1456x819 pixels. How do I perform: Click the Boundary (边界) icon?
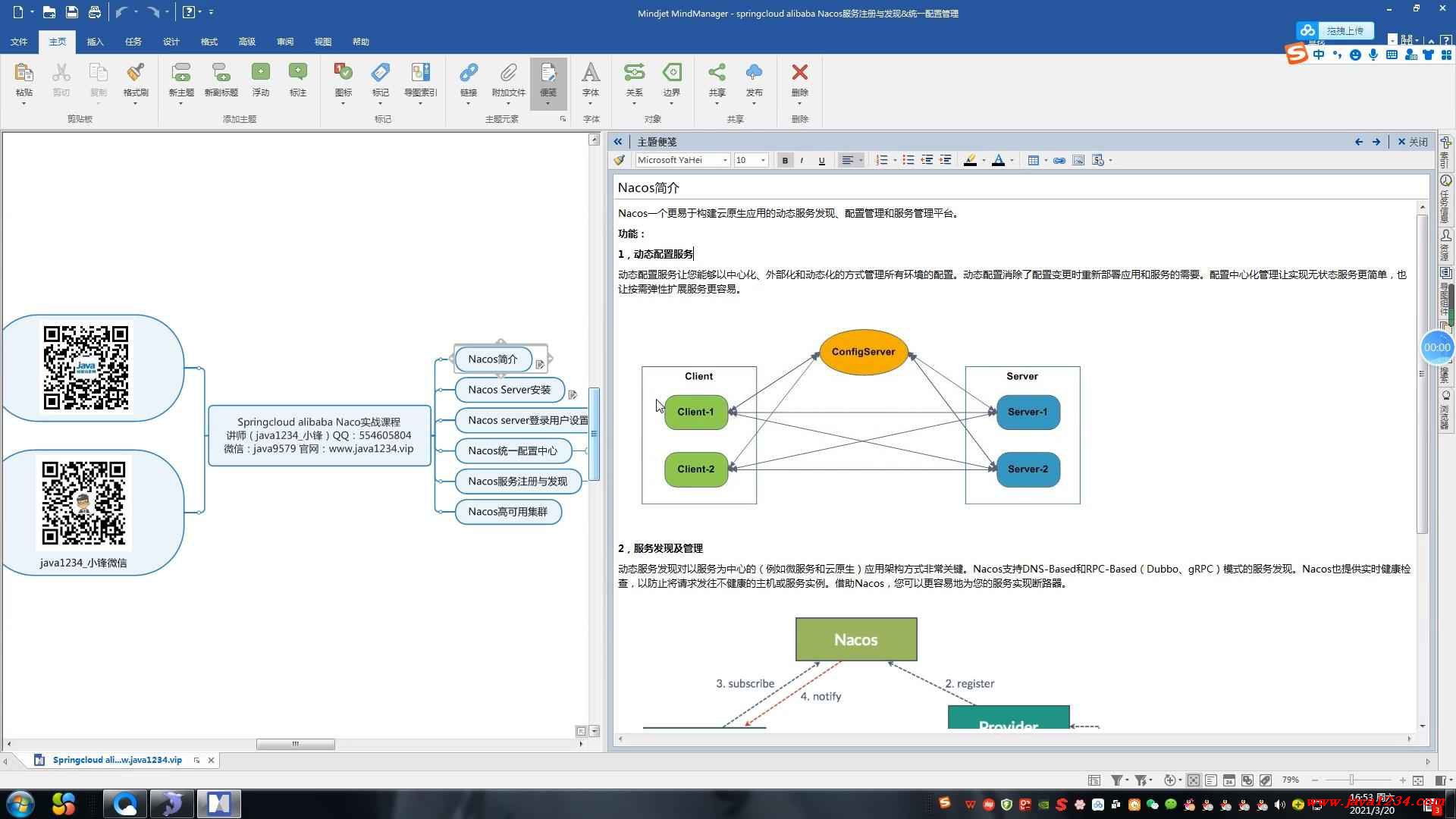[x=672, y=72]
